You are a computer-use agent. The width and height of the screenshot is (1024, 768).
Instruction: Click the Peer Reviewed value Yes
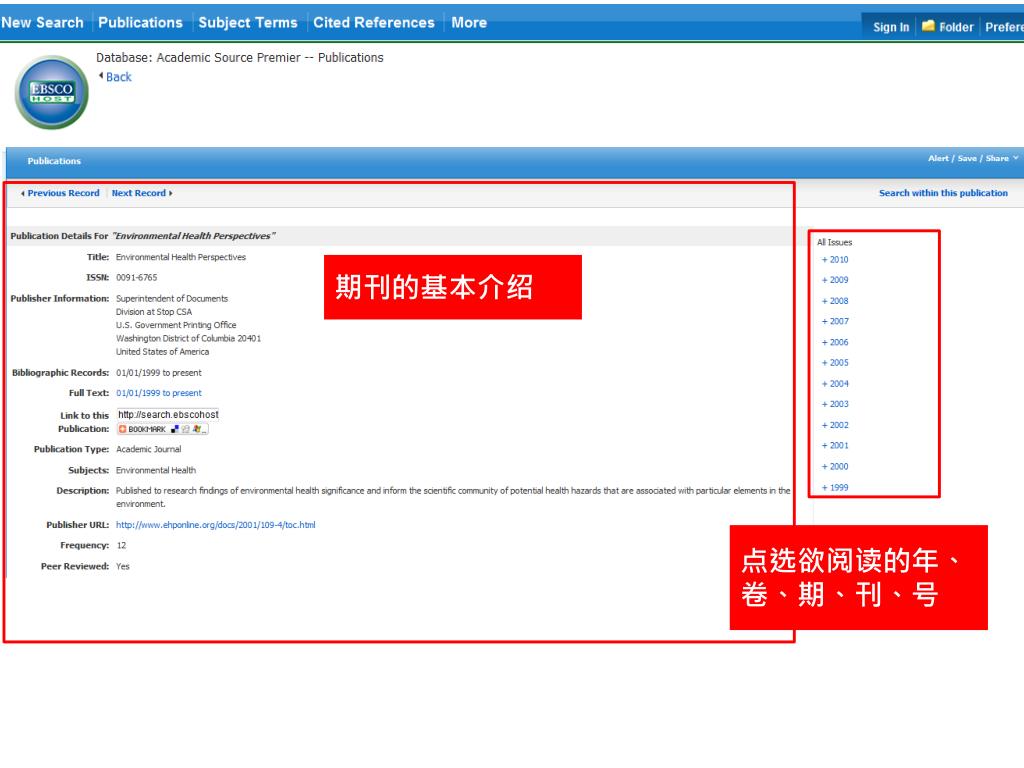click(x=123, y=566)
